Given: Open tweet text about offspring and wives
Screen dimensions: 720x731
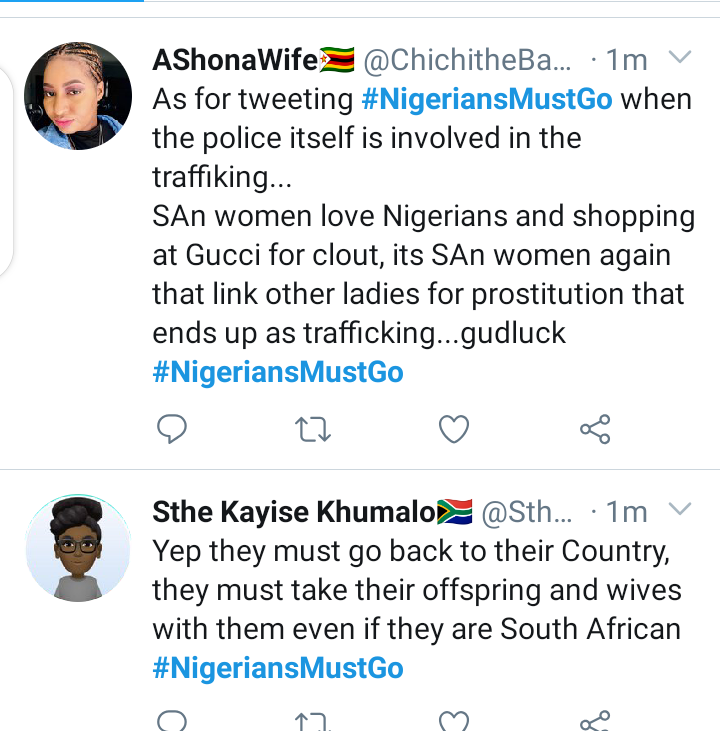Looking at the screenshot, I should 416,590.
